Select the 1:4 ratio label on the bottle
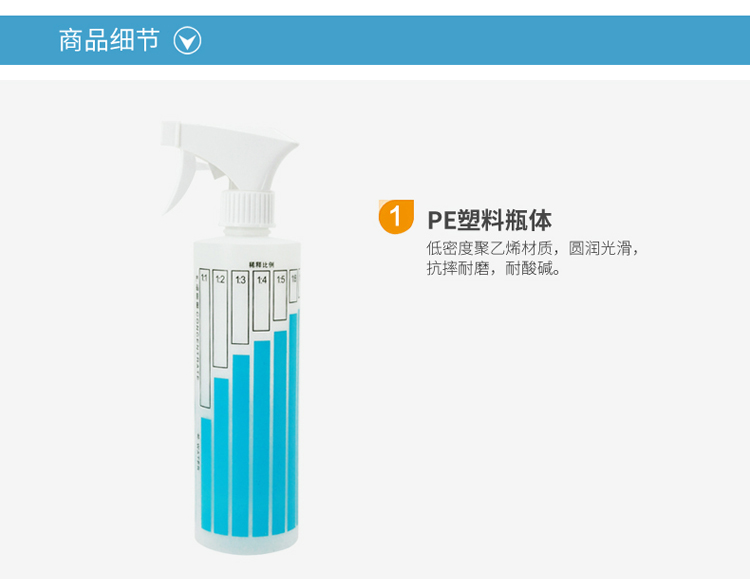 [261, 279]
